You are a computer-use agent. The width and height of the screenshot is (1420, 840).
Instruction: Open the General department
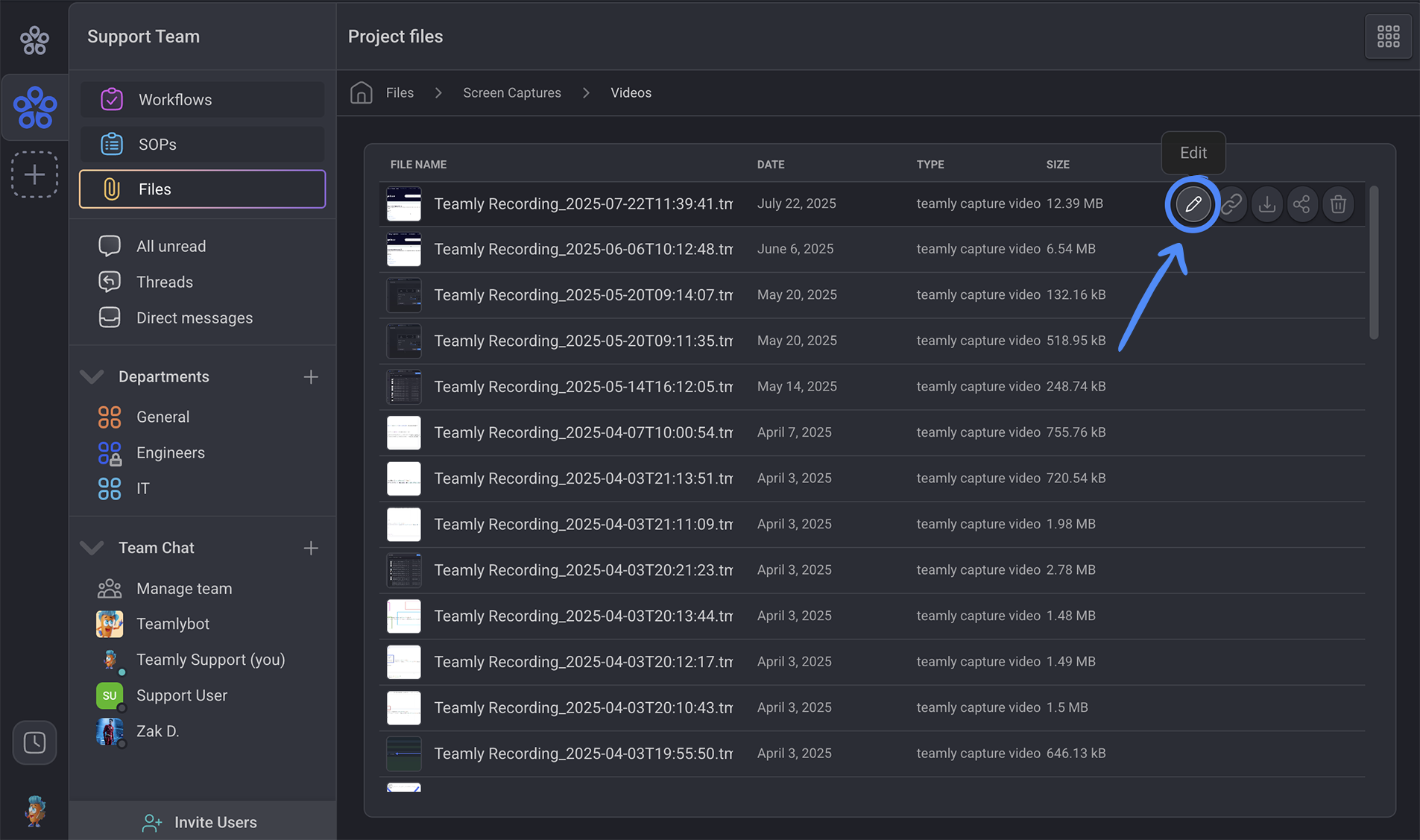point(162,417)
